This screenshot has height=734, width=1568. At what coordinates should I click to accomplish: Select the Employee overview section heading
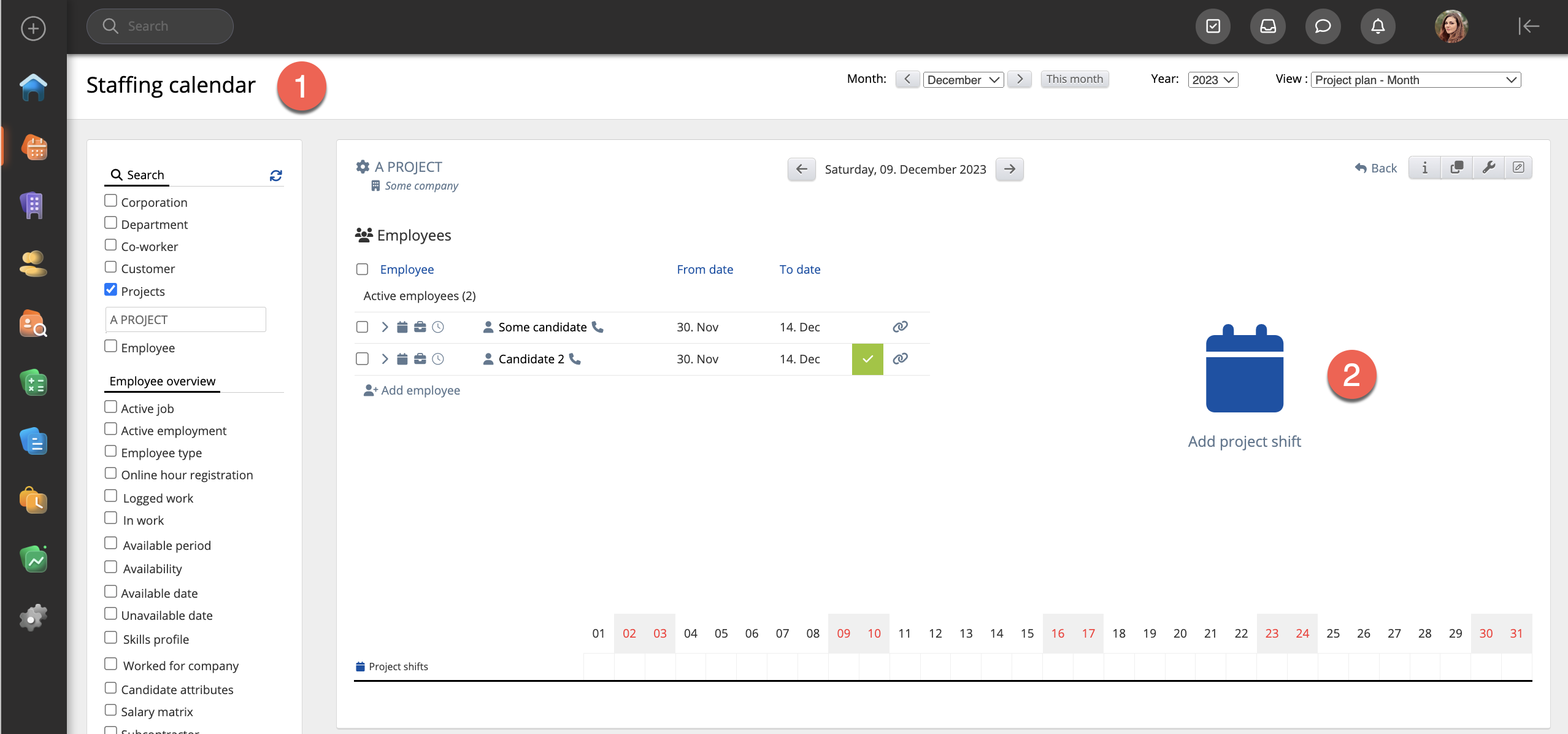(163, 381)
